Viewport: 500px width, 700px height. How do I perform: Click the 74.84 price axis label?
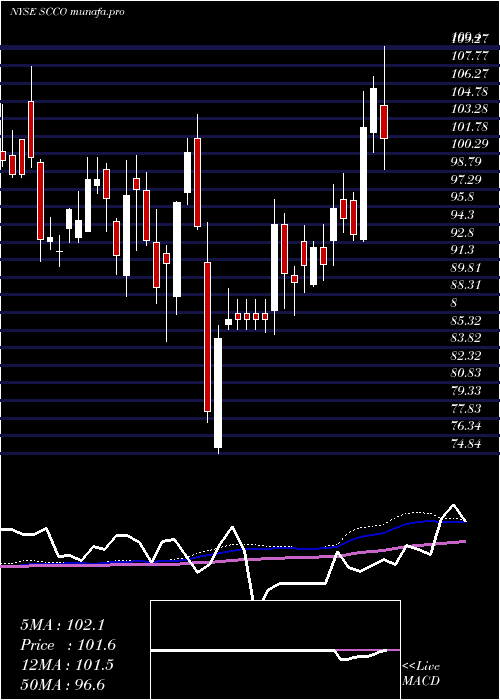point(467,444)
